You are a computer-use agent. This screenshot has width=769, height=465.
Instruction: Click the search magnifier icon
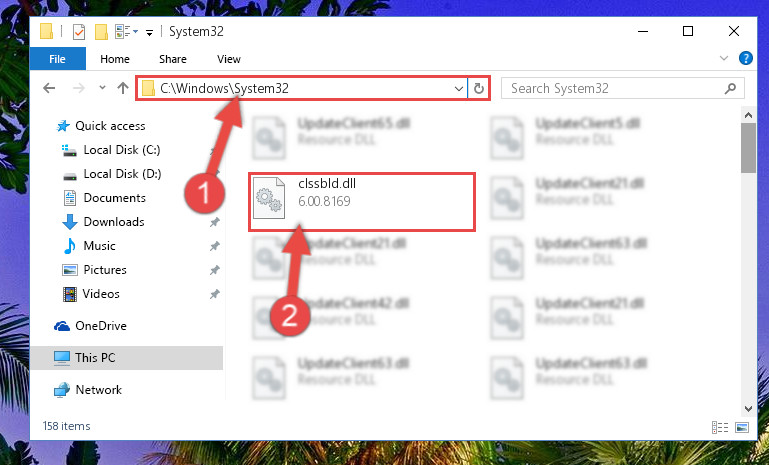tap(730, 88)
